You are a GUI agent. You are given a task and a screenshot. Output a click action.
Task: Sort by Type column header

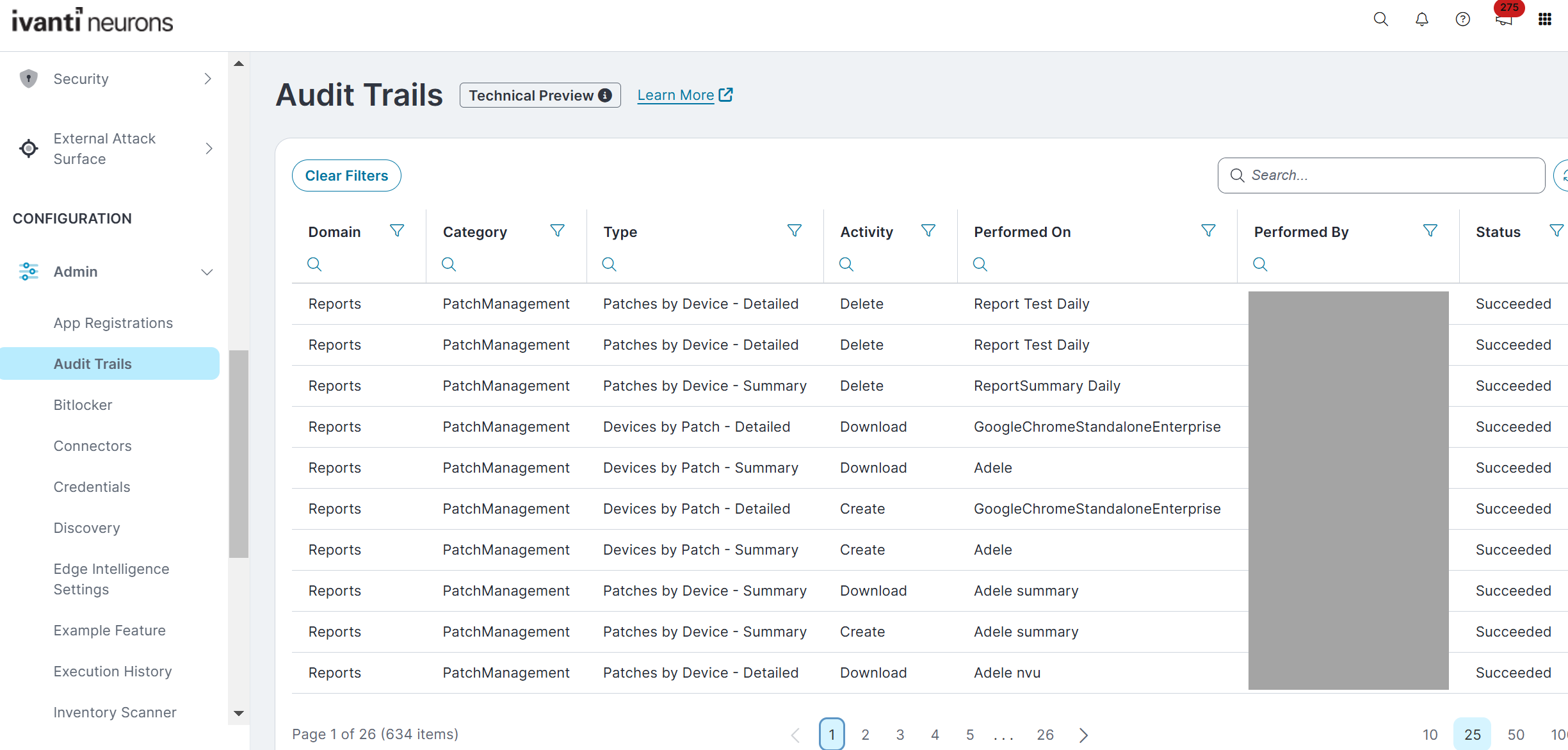[620, 232]
